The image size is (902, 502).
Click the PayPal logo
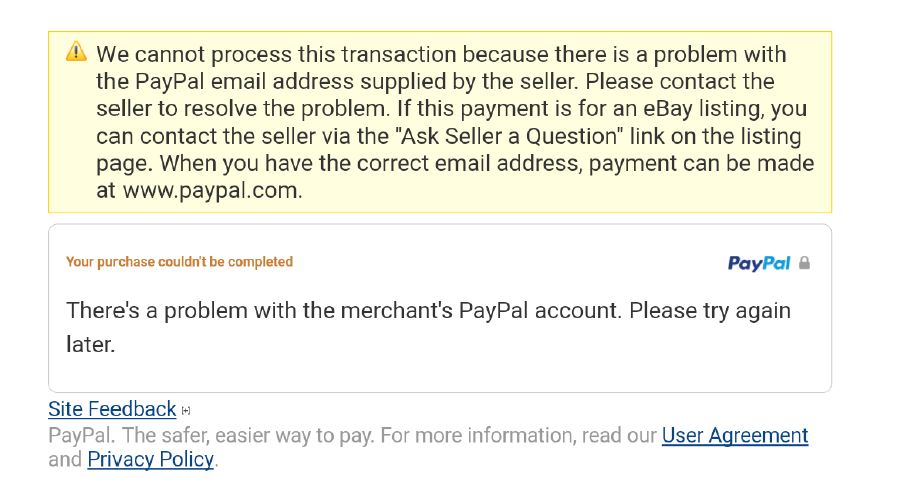759,263
